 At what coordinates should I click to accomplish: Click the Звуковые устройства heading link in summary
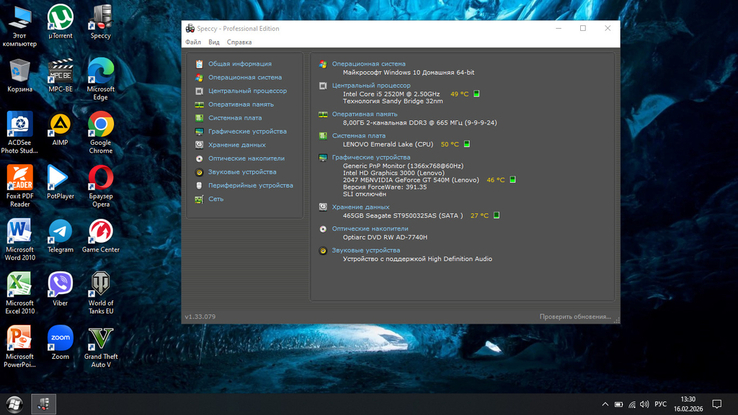(x=366, y=250)
